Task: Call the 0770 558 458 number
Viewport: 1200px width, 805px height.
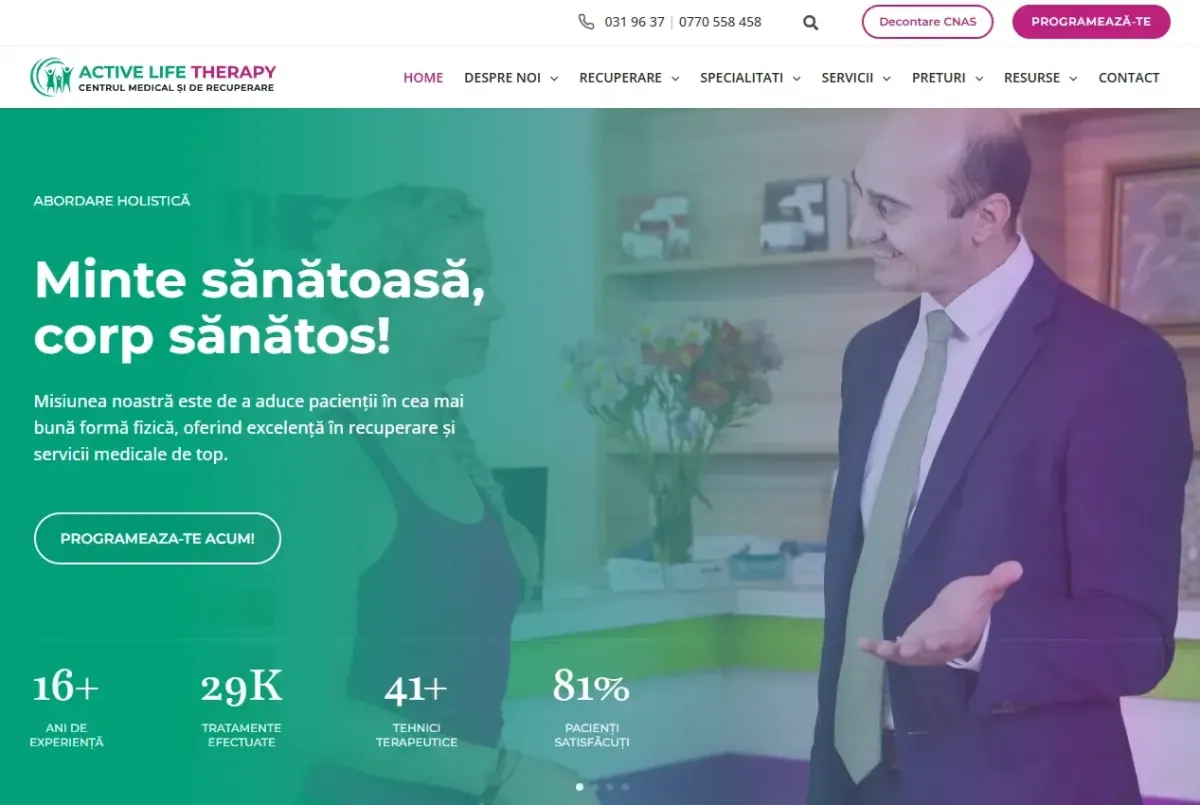Action: 720,22
